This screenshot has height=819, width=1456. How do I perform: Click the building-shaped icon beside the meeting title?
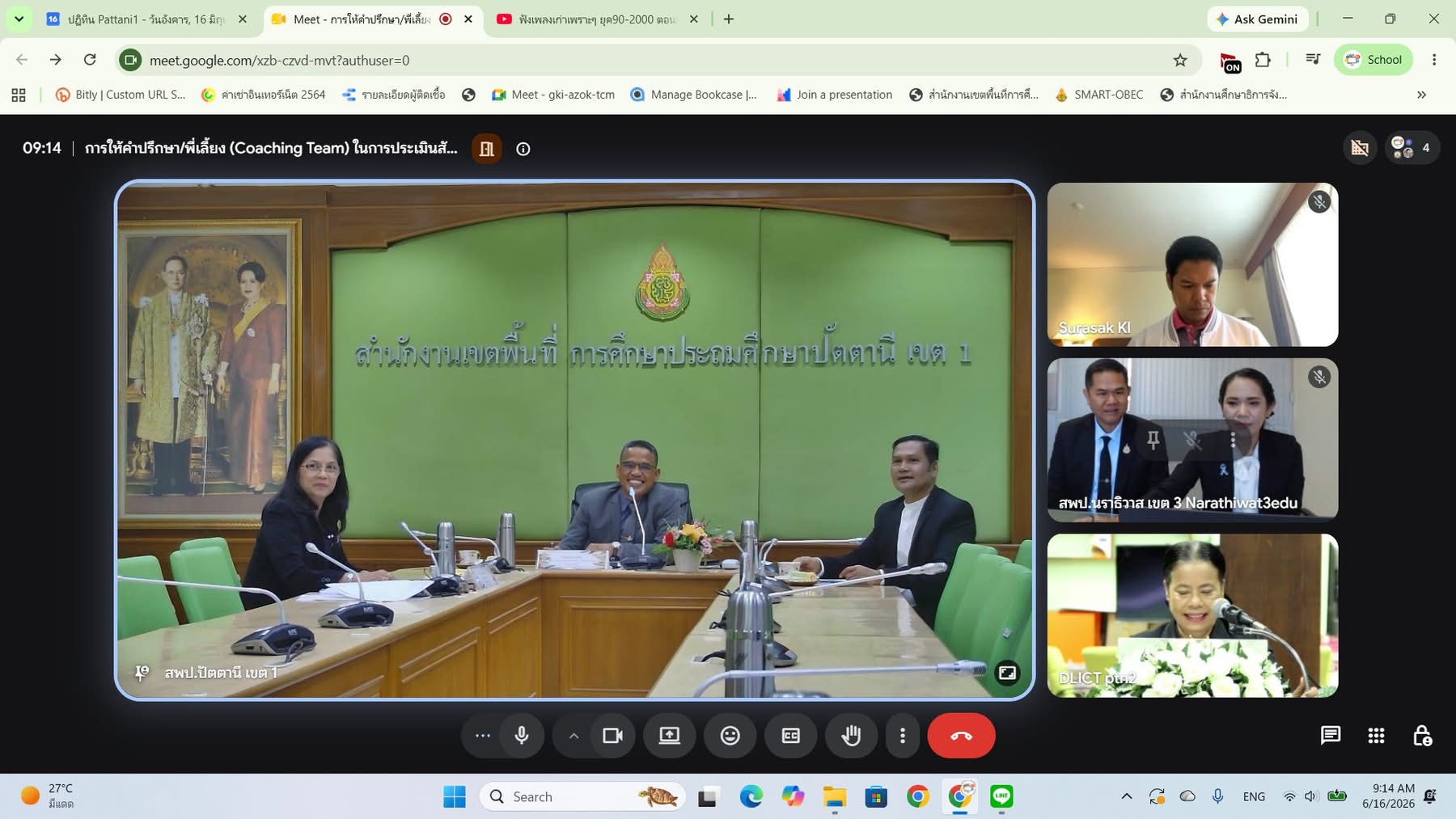pos(486,149)
